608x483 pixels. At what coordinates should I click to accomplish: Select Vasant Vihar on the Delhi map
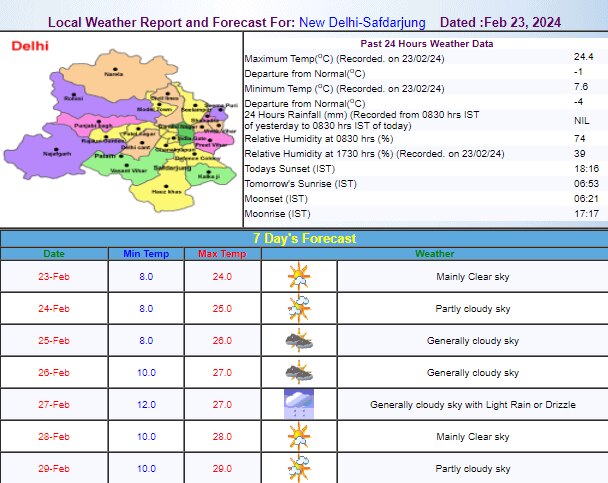coord(129,170)
